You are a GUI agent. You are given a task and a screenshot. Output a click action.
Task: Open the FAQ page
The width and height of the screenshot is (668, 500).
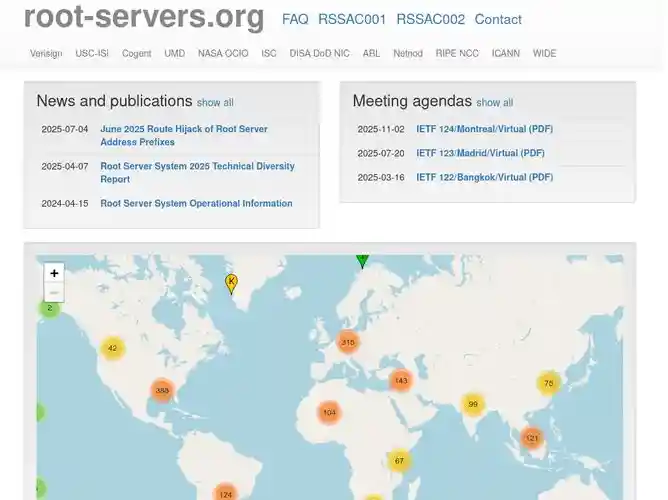pyautogui.click(x=295, y=19)
